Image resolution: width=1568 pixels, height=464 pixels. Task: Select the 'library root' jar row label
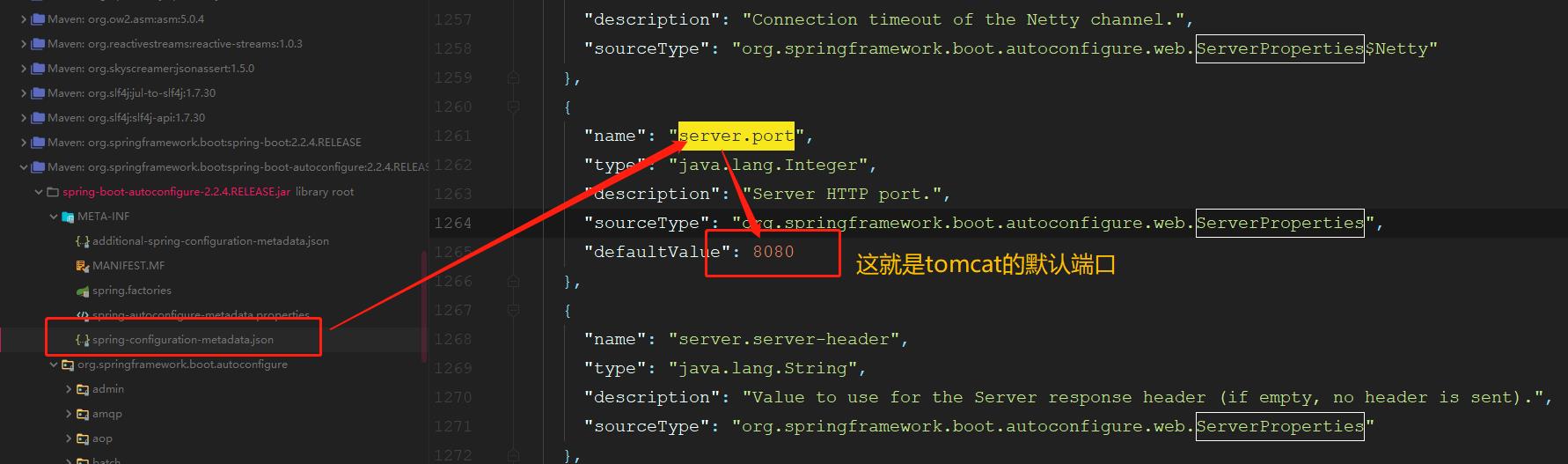[325, 191]
